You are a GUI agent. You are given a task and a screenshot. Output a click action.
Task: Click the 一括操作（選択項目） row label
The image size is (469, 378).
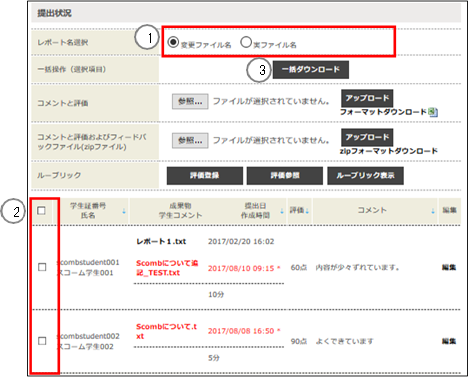click(x=72, y=69)
